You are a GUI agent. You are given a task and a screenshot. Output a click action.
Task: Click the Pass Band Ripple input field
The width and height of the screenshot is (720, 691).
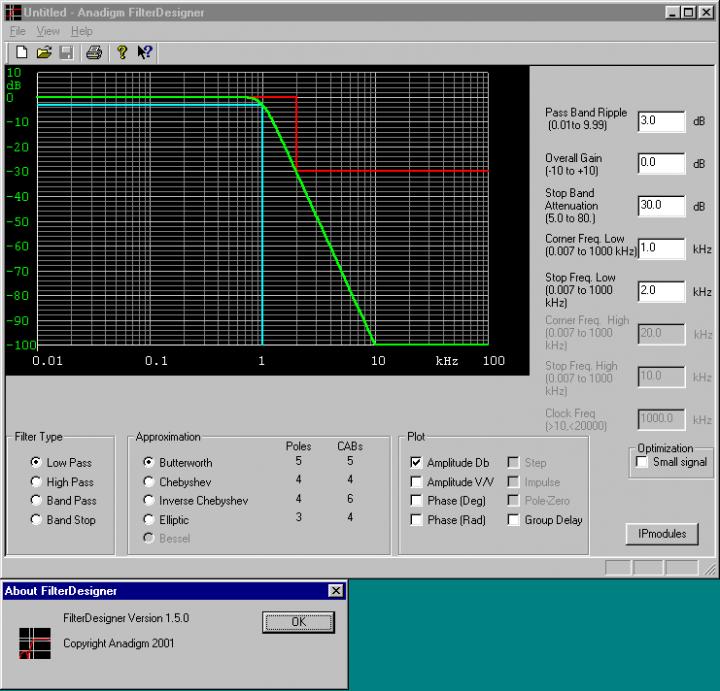pyautogui.click(x=660, y=120)
